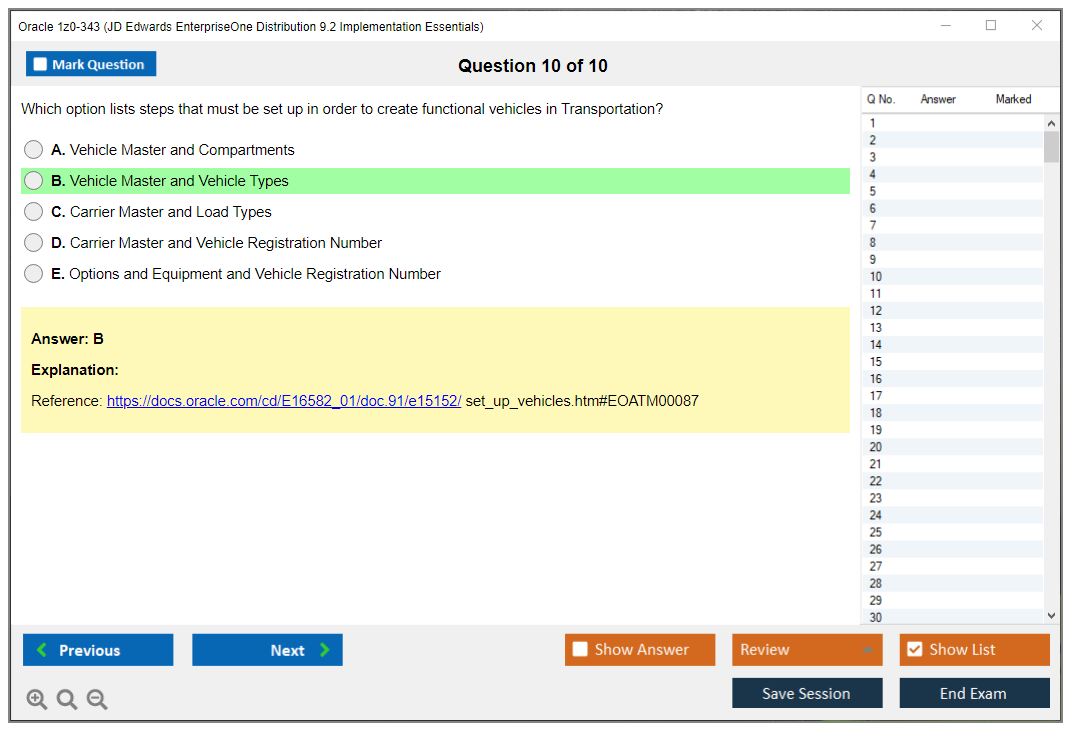Screen dimensions: 1075x735
Task: Go to the Previous question
Action: (98, 649)
